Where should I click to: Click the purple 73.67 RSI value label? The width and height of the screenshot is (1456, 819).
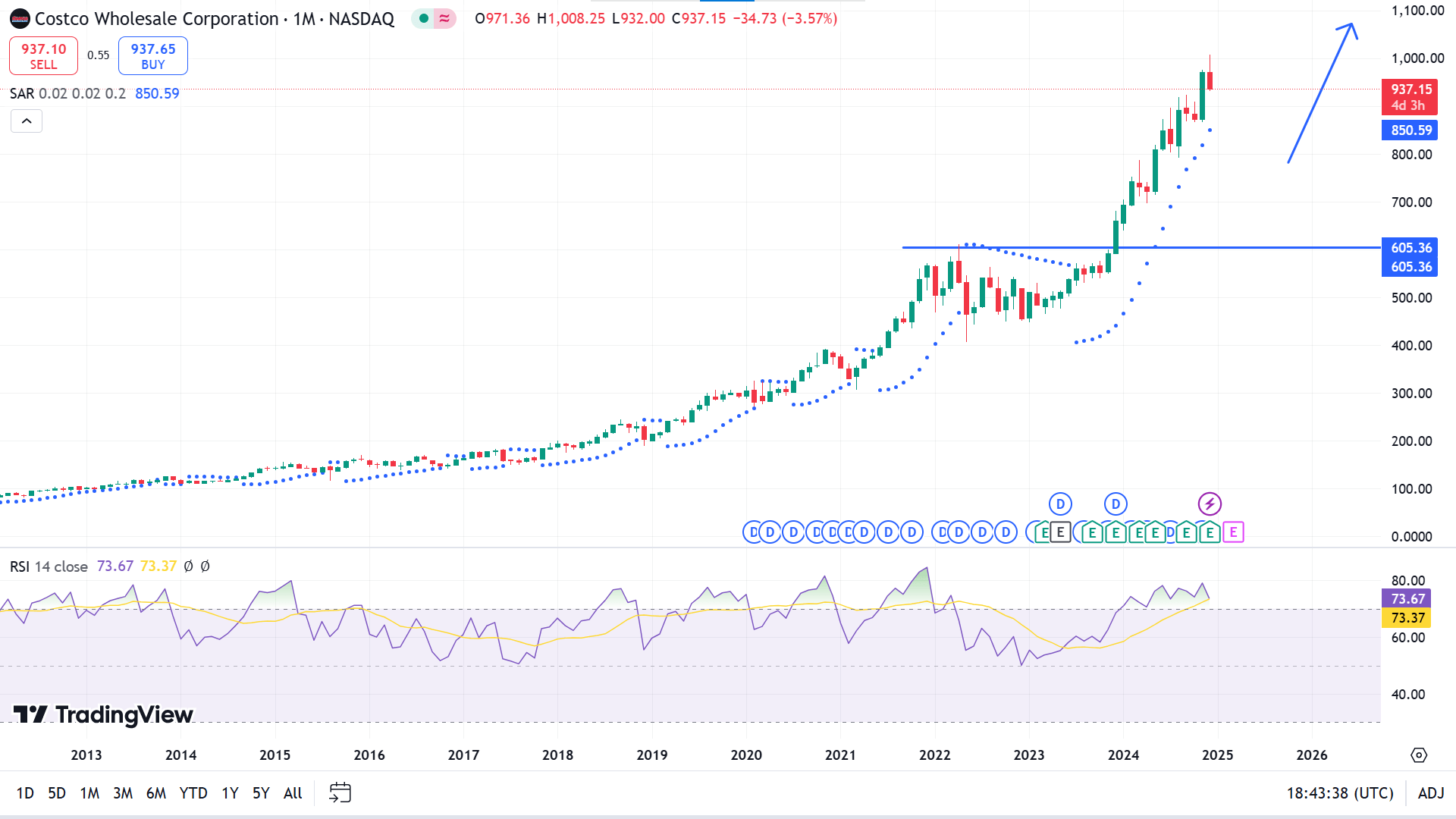point(1407,599)
